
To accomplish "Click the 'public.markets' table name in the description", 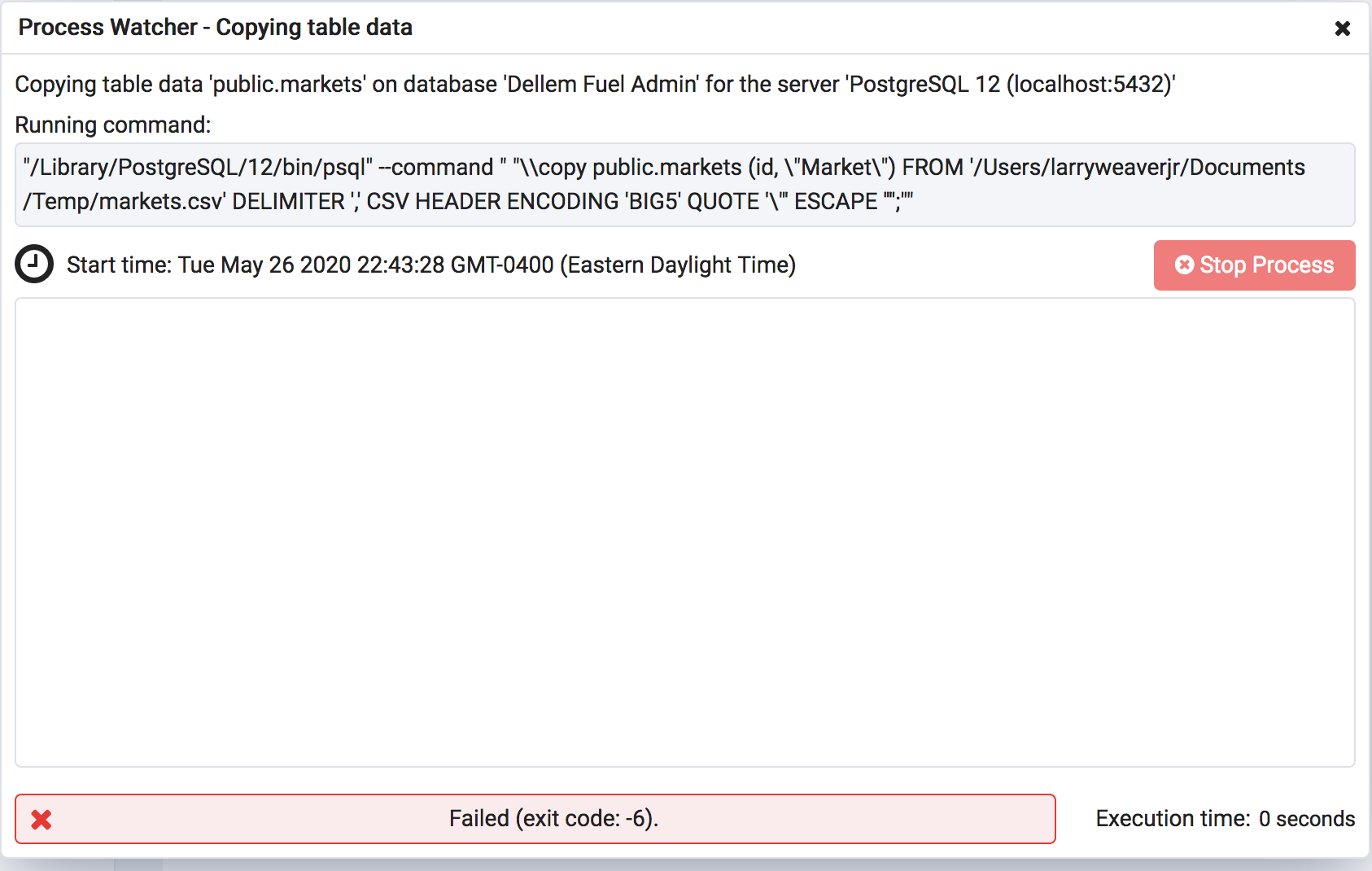I will point(287,85).
